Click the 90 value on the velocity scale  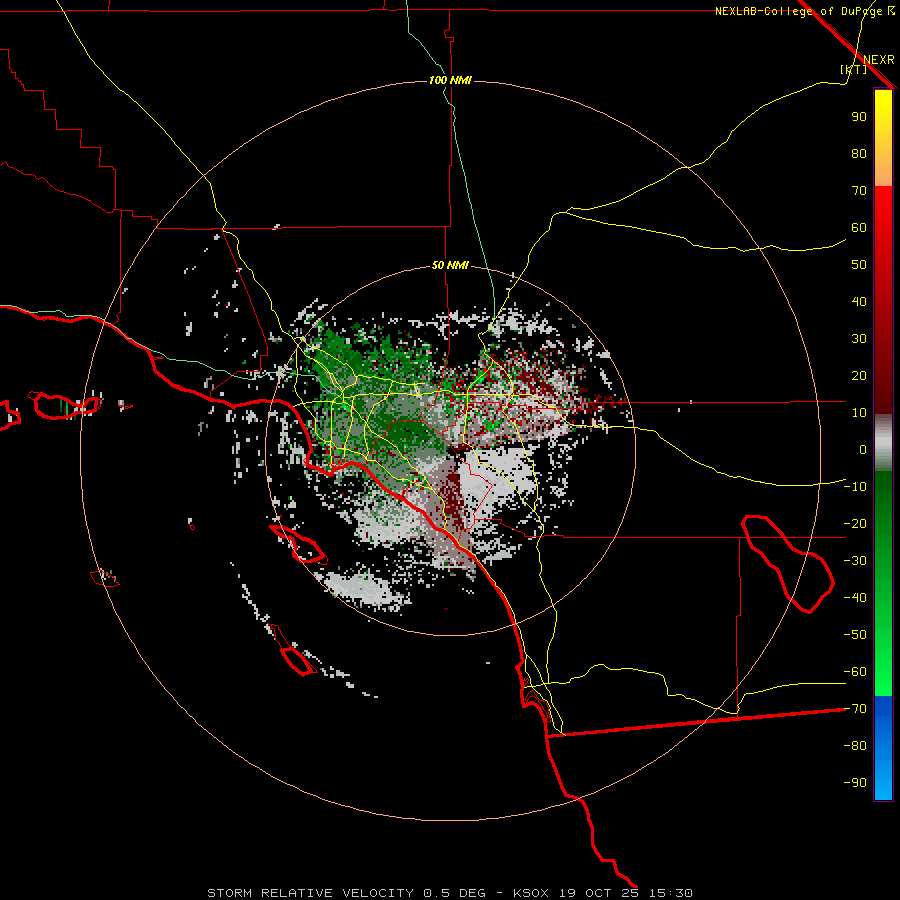[x=859, y=117]
